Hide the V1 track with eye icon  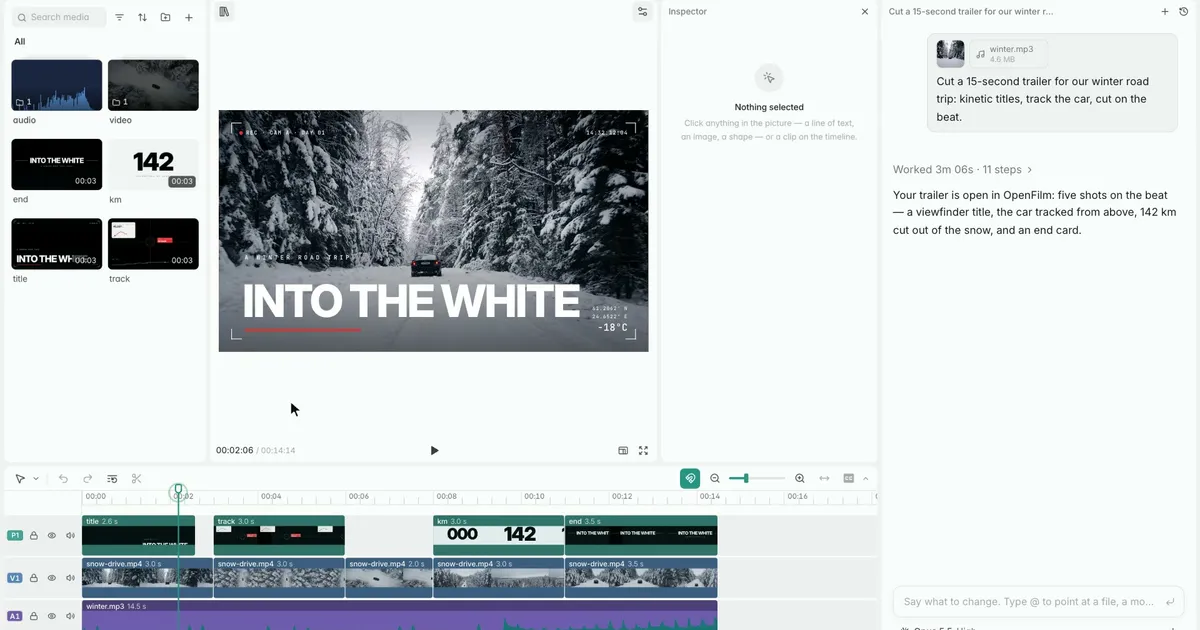tap(52, 578)
